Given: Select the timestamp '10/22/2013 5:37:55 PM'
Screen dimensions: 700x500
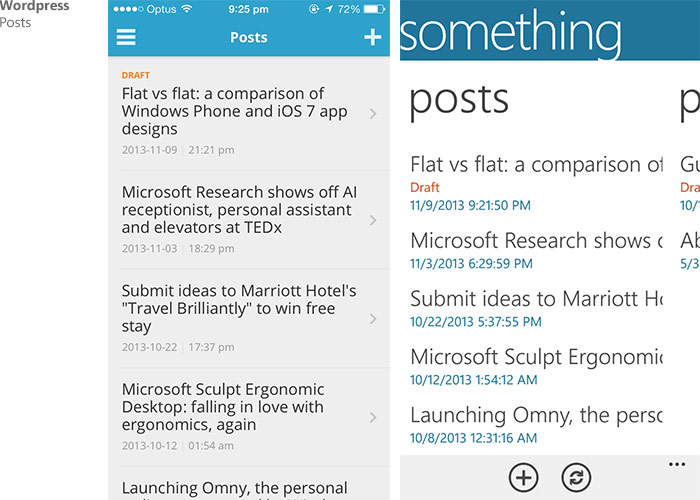Looking at the screenshot, I should [x=476, y=321].
